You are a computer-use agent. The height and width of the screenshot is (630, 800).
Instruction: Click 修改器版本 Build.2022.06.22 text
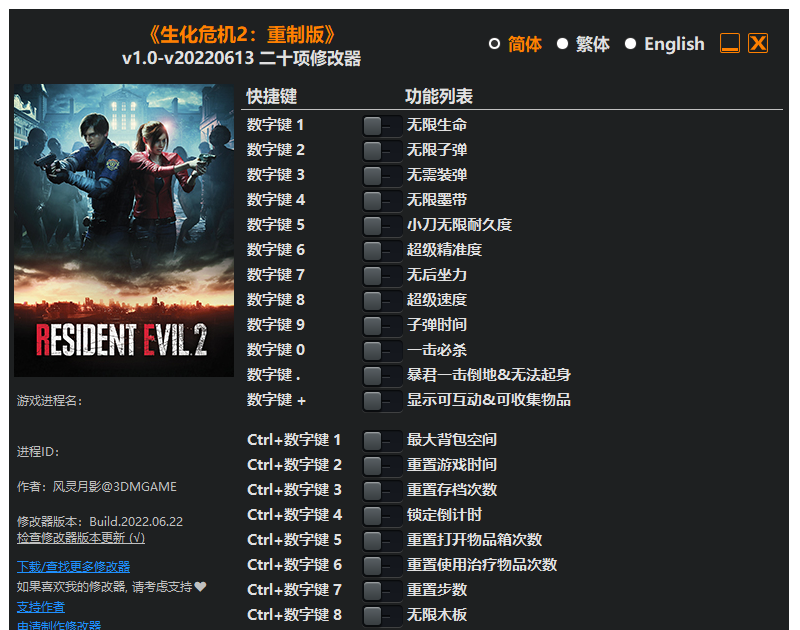100,521
